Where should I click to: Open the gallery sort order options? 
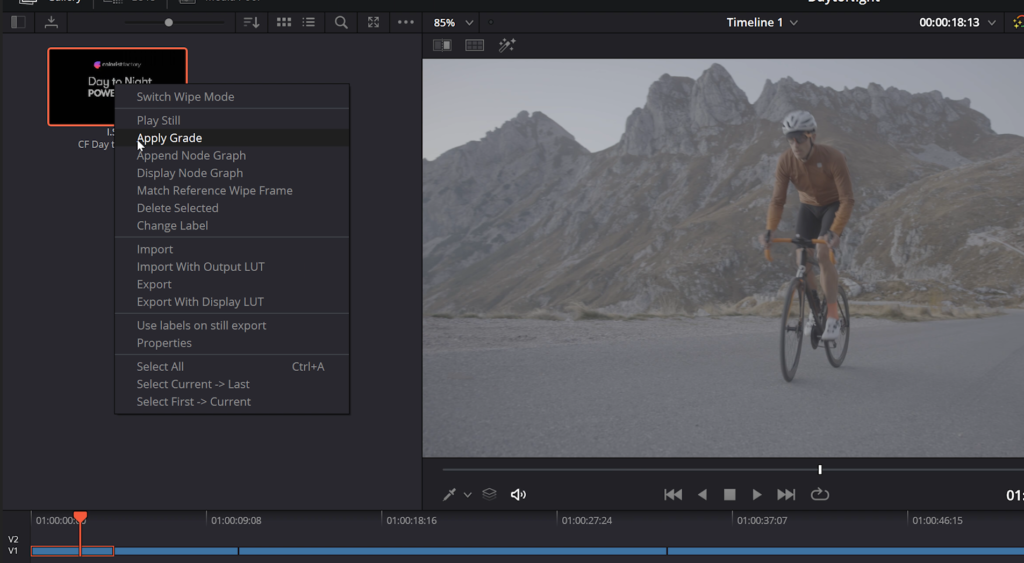pos(251,22)
